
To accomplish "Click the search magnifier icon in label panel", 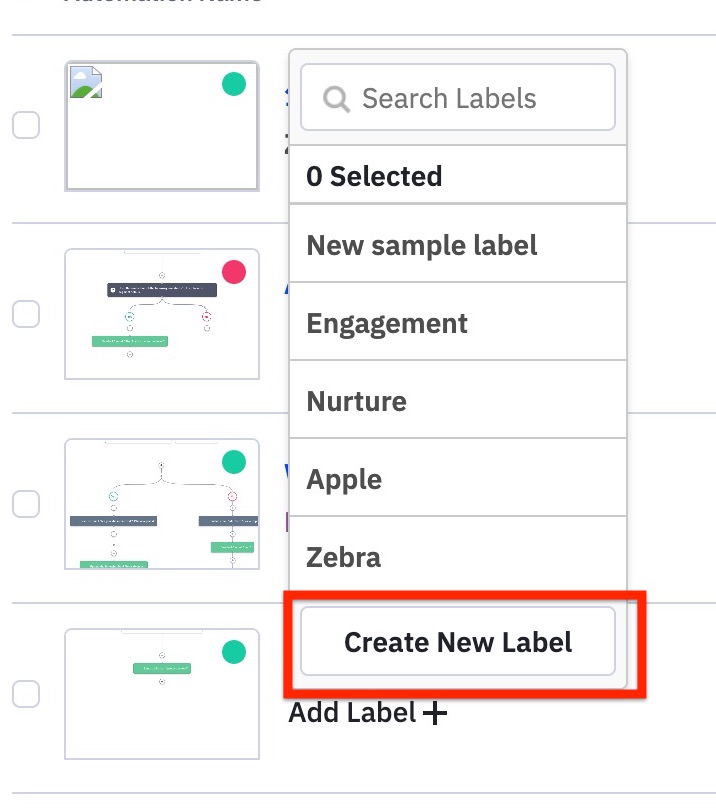I will (x=336, y=98).
